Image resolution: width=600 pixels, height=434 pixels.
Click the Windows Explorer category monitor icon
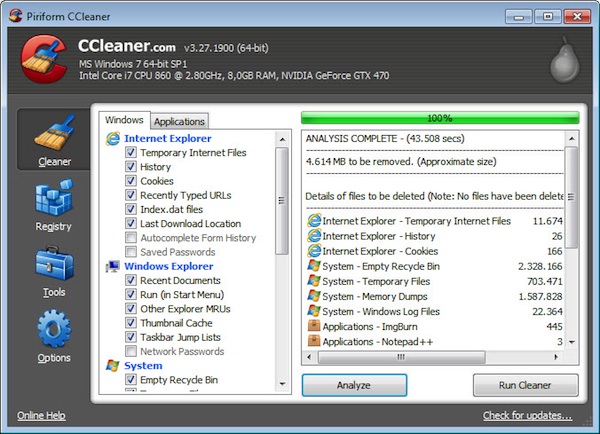[113, 266]
